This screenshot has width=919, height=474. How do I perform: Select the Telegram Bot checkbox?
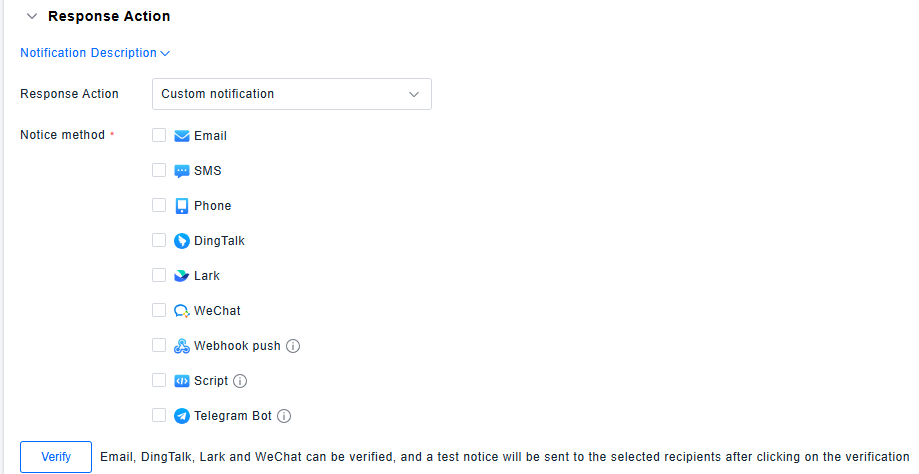pyautogui.click(x=159, y=415)
